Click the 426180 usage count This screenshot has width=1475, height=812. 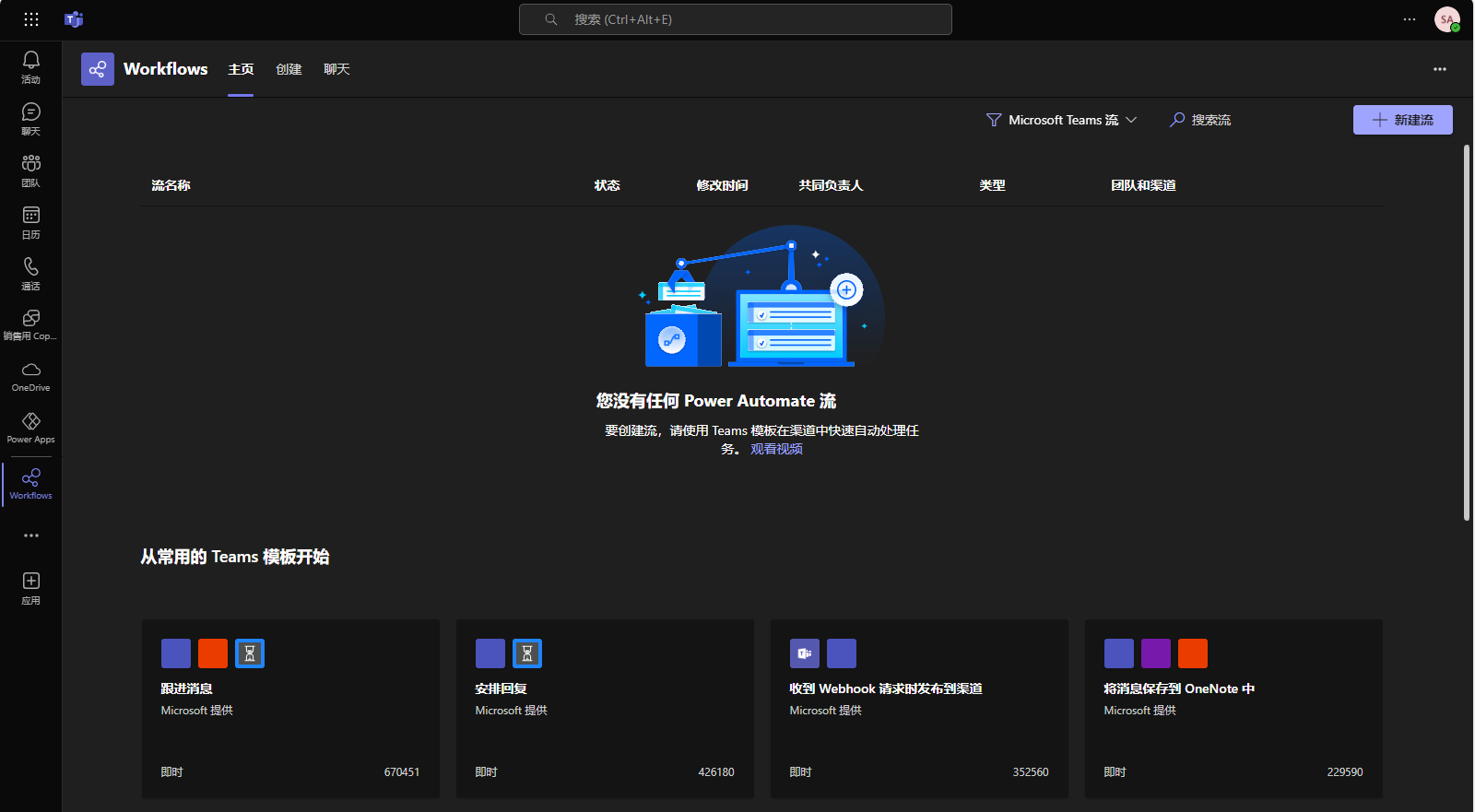[716, 772]
